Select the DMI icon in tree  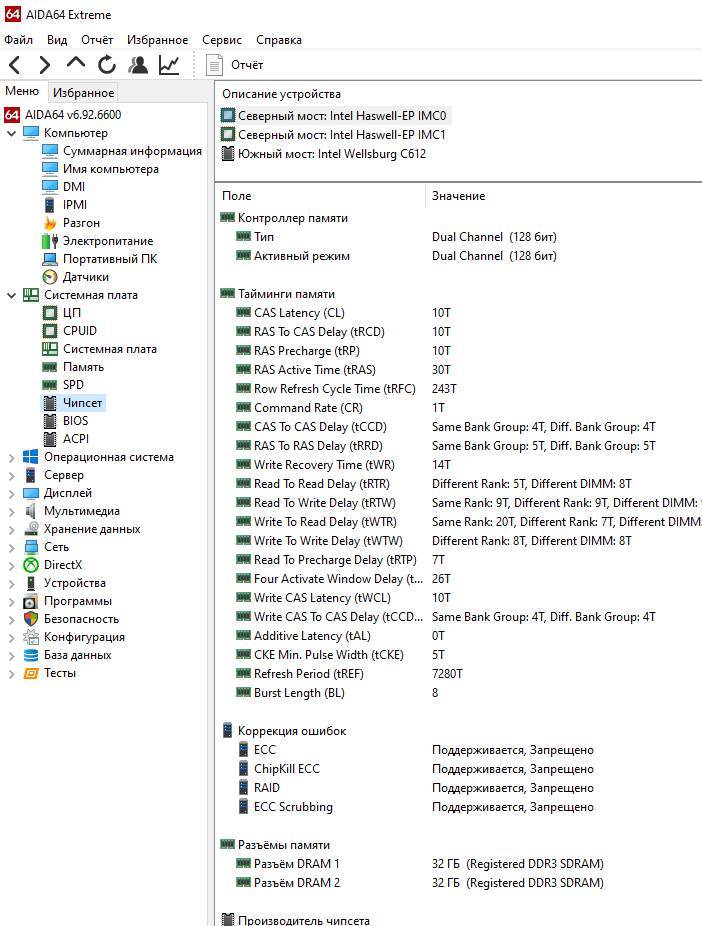(50, 187)
